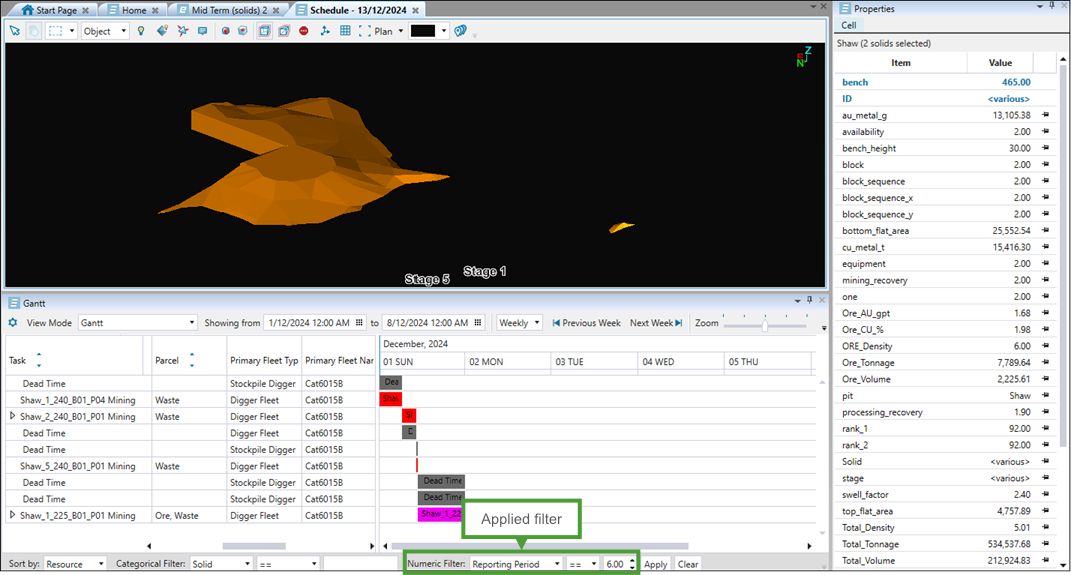Viewport: 1071px width, 575px height.
Task: Open calendar picker for start date
Action: (x=359, y=323)
